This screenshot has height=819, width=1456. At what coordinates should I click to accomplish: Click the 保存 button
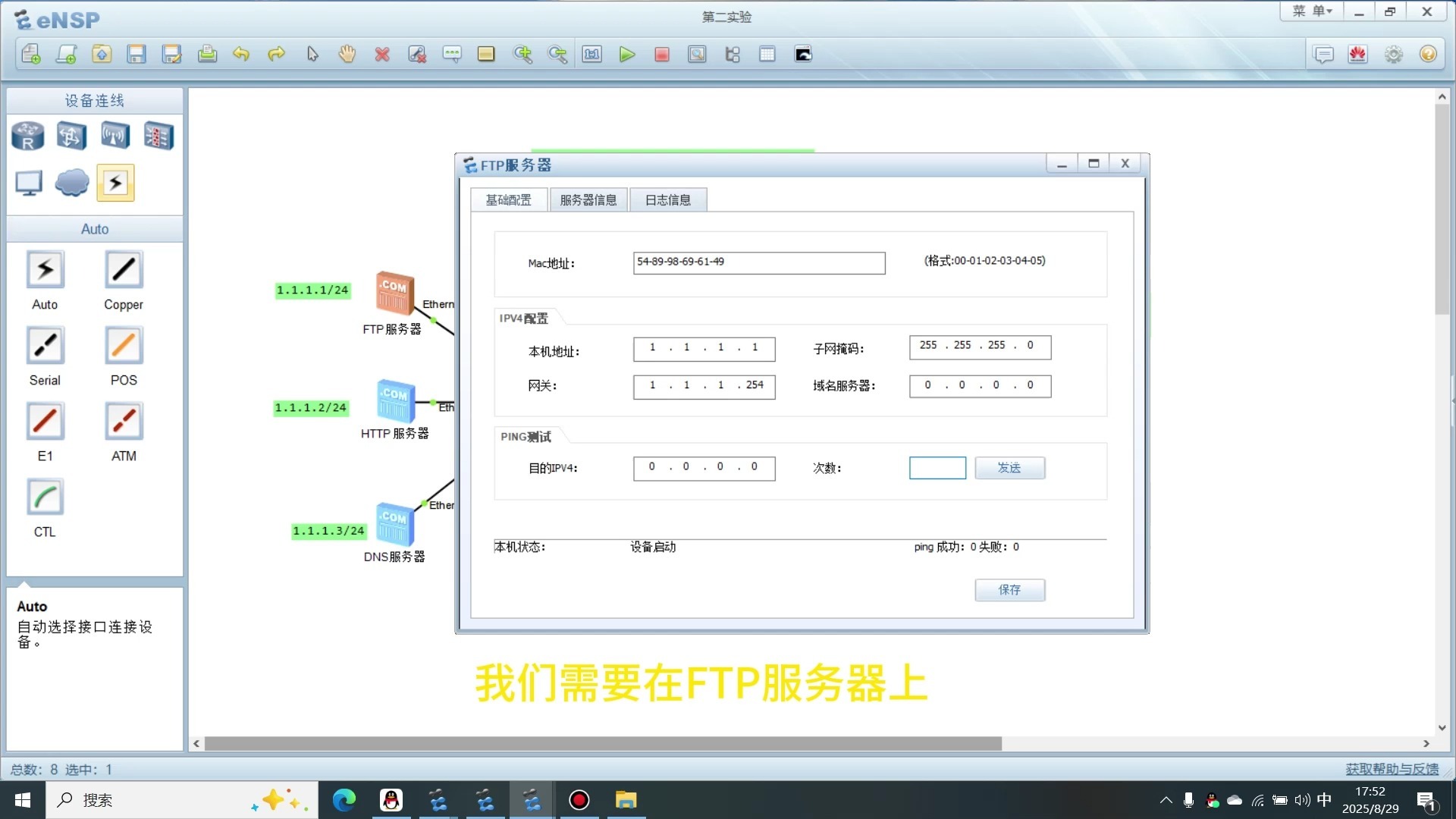(1010, 590)
